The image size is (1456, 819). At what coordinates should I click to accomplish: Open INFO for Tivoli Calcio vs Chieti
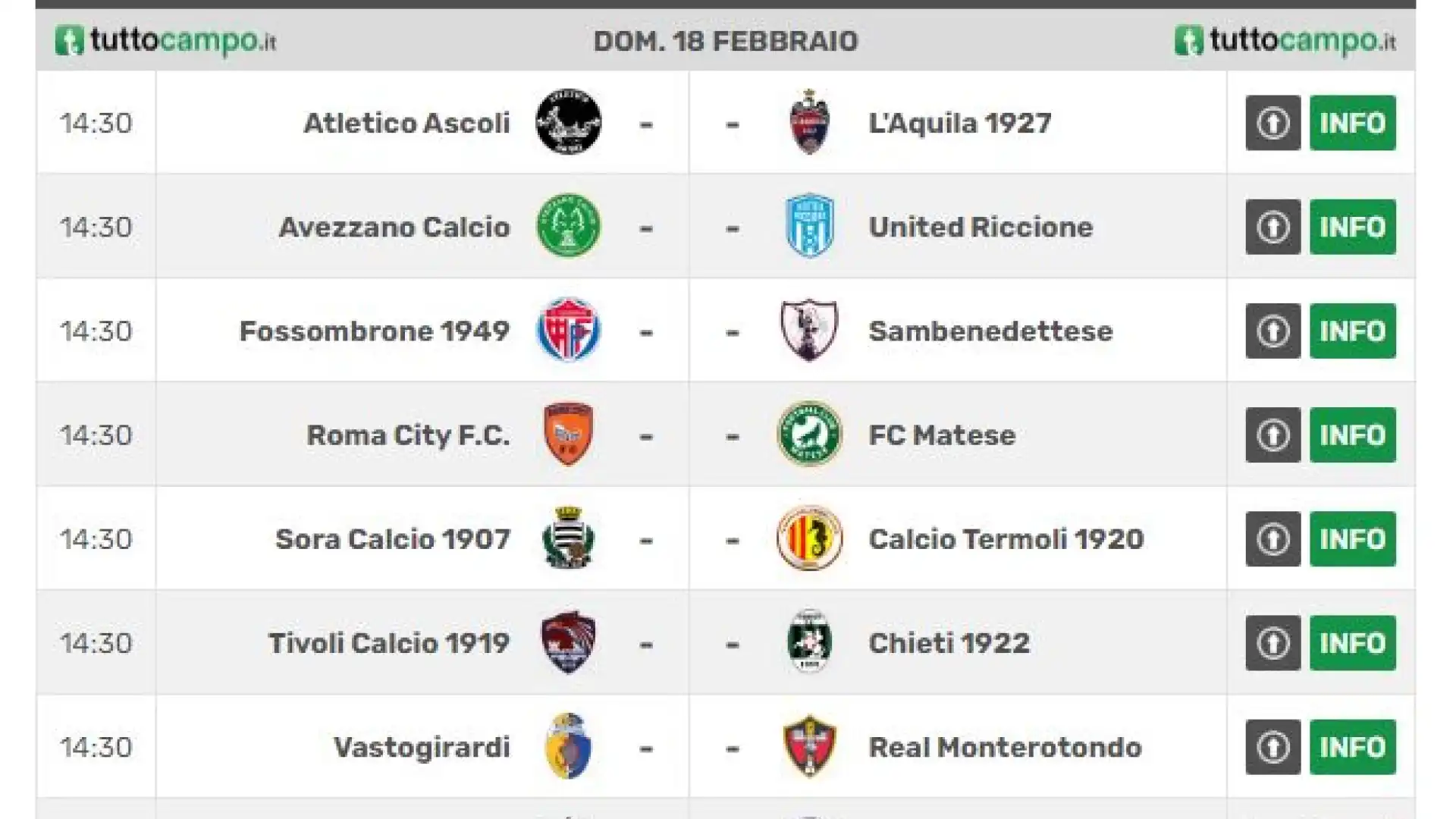pos(1353,643)
